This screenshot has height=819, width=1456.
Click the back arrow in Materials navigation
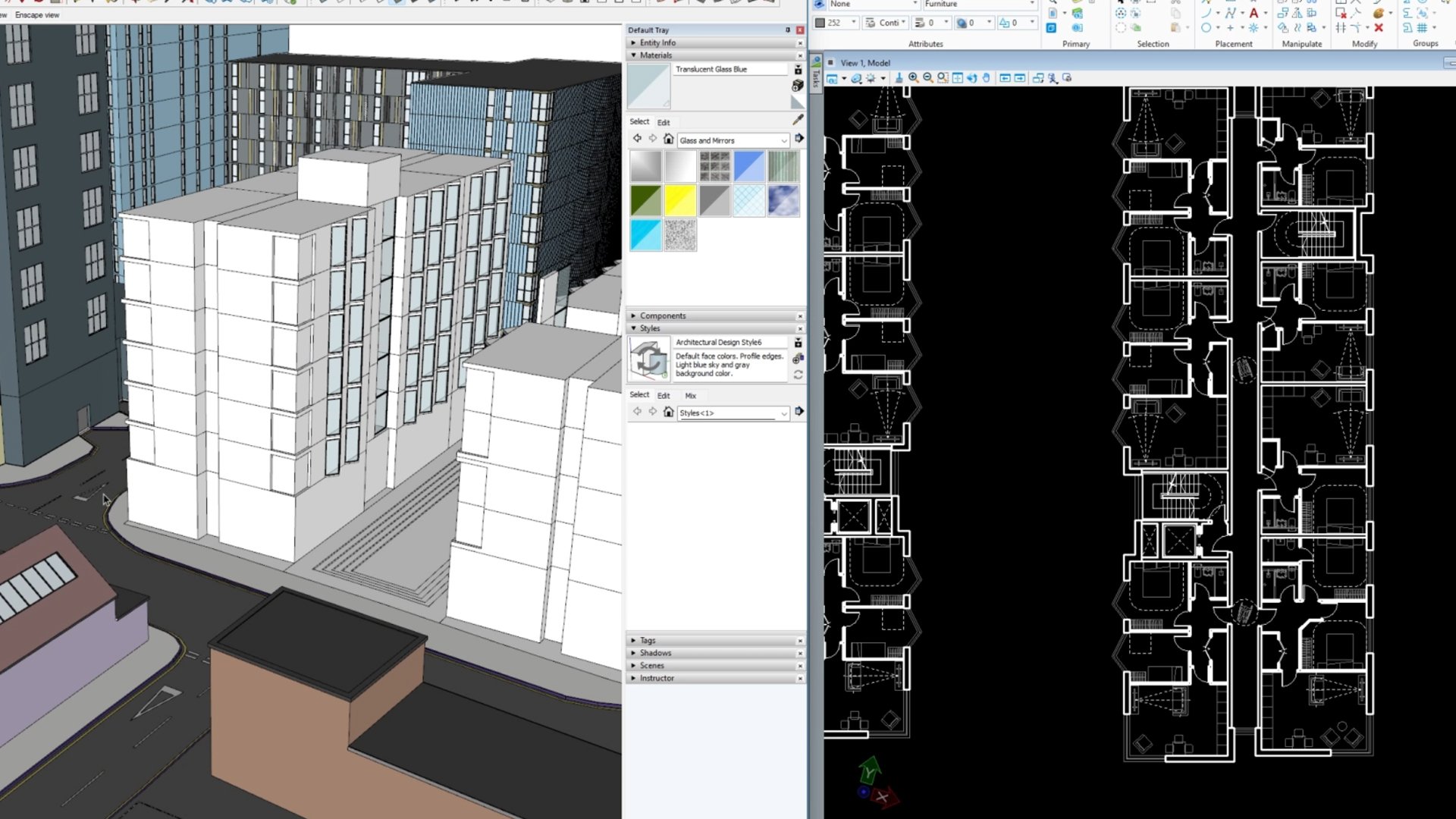point(637,139)
